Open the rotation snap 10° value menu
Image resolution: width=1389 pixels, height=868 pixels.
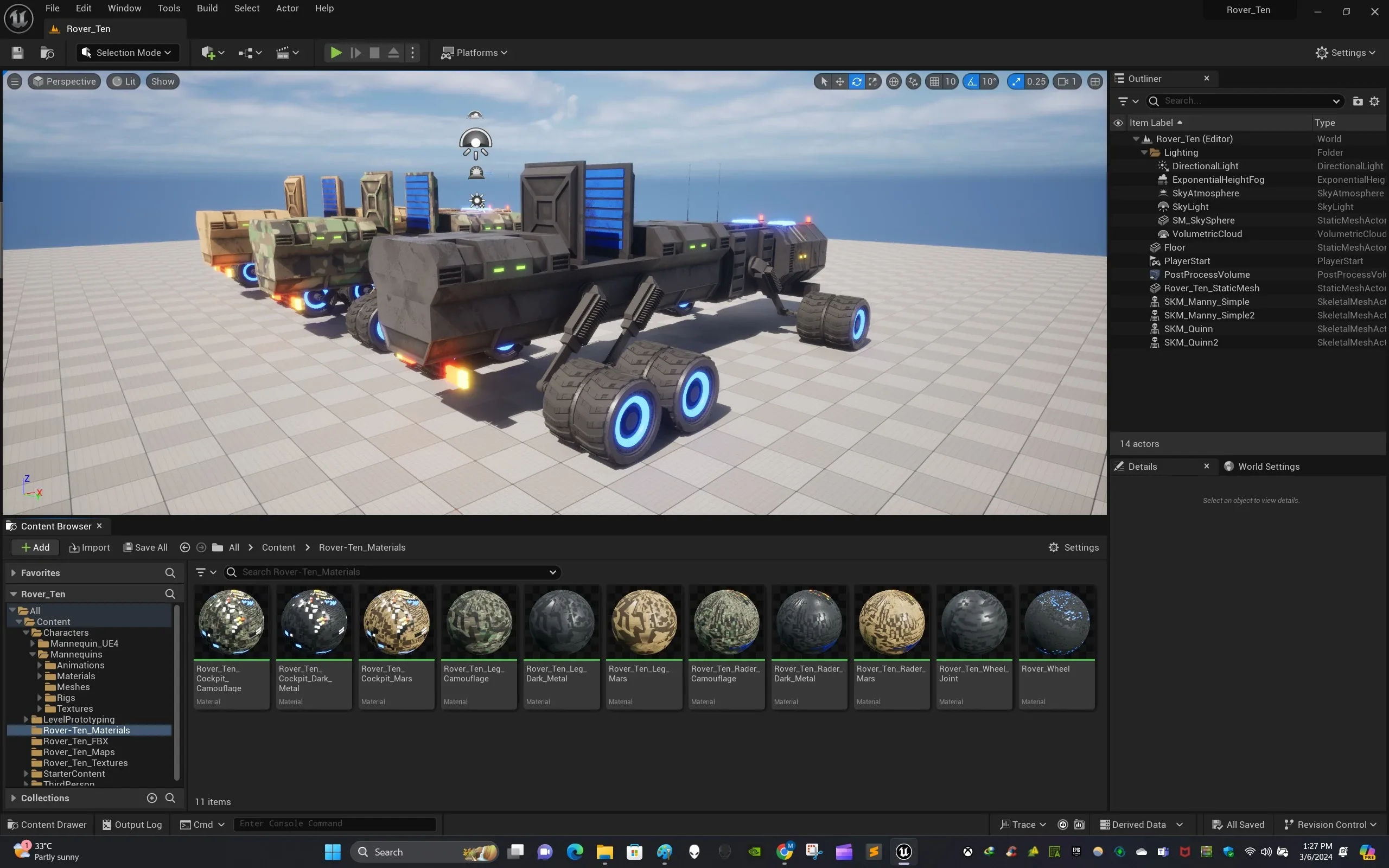989,81
